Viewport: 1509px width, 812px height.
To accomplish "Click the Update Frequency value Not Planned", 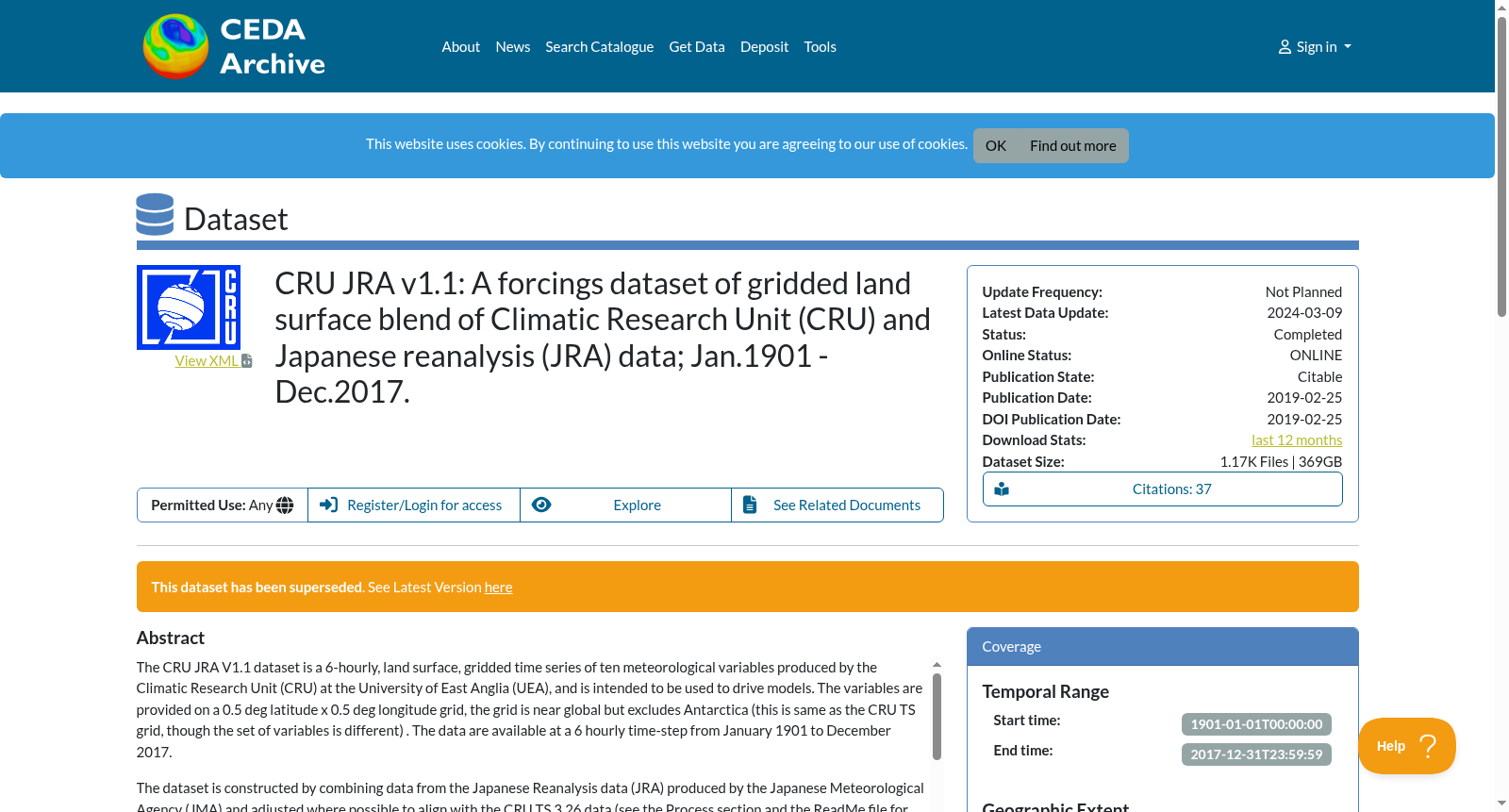I will 1303,292.
